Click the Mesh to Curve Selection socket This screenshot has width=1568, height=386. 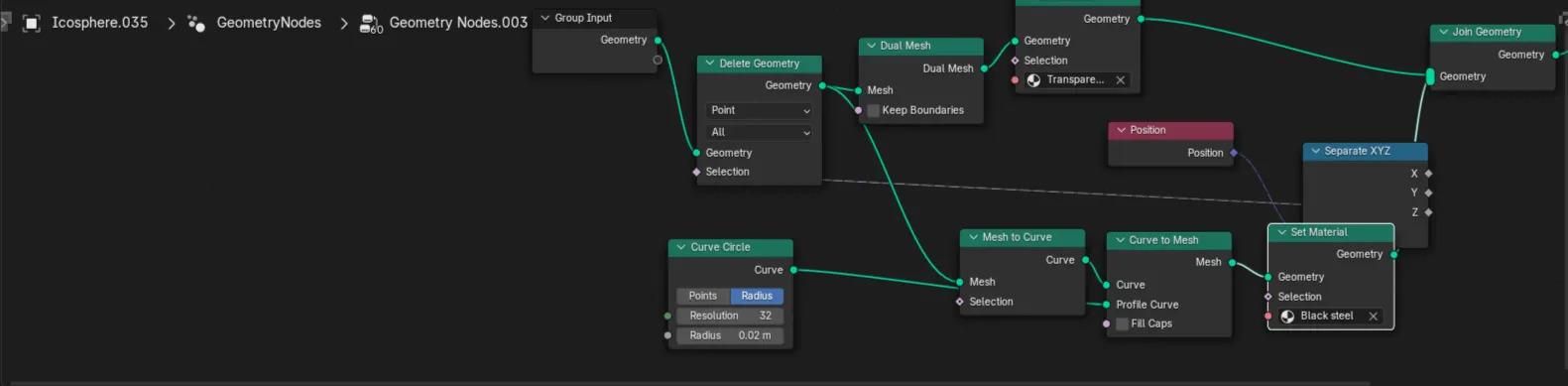[959, 302]
